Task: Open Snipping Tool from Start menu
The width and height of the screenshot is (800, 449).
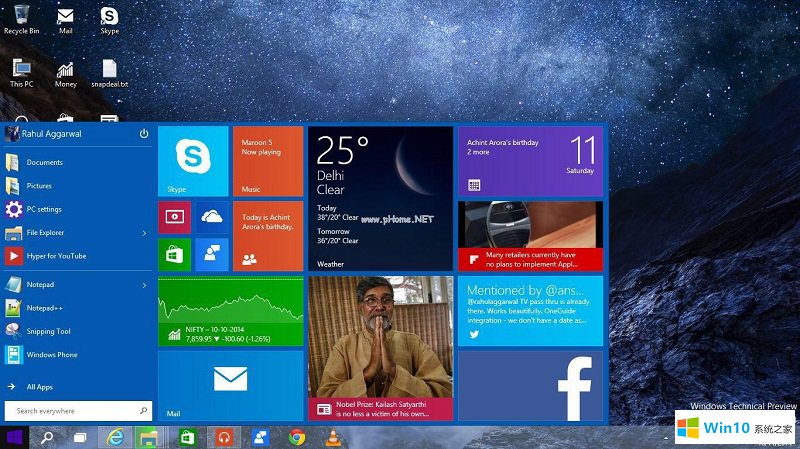Action: pyautogui.click(x=78, y=332)
